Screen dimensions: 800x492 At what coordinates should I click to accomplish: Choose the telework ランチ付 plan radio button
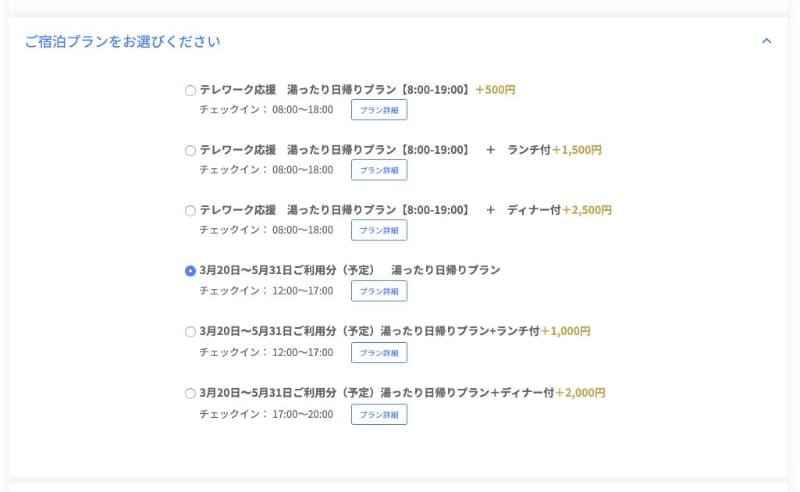(190, 151)
